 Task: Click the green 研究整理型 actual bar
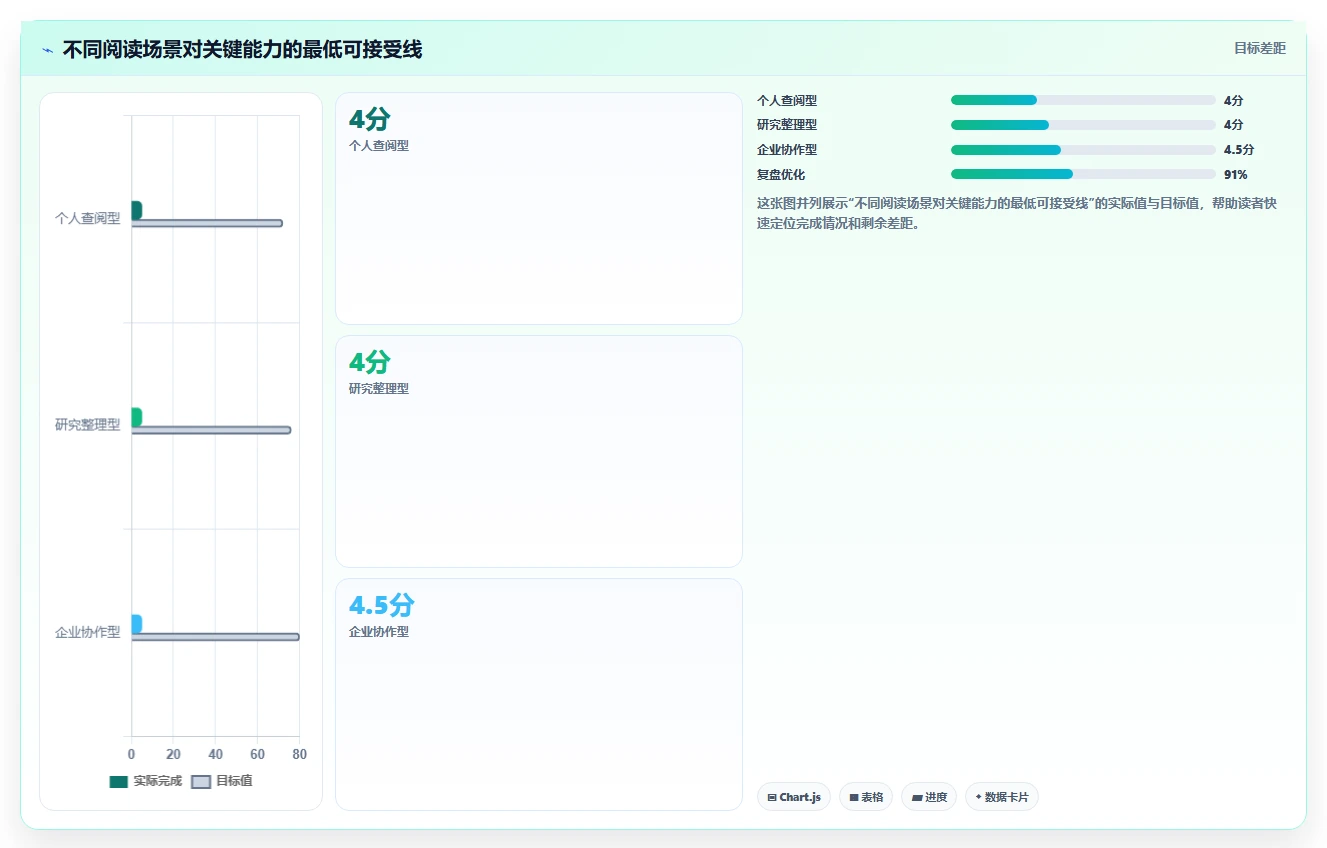coord(137,417)
